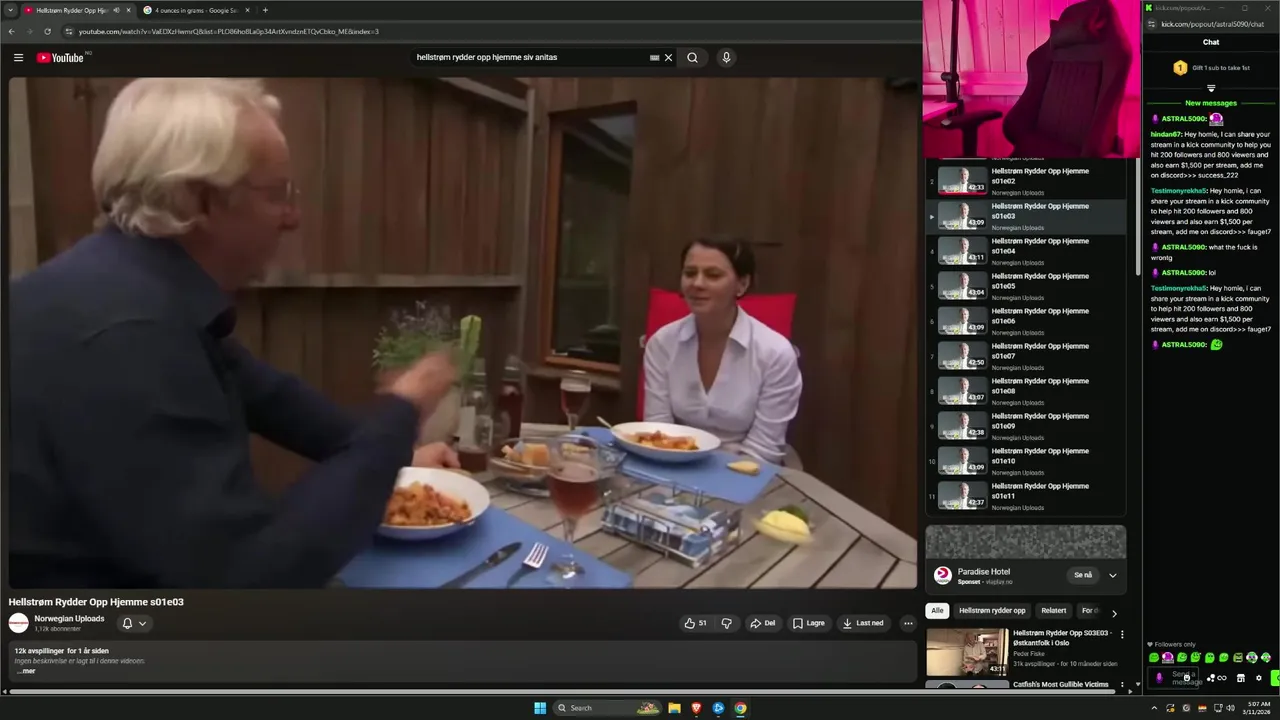Select playlist entry s01e10
Image resolution: width=1280 pixels, height=720 pixels.
point(1027,461)
